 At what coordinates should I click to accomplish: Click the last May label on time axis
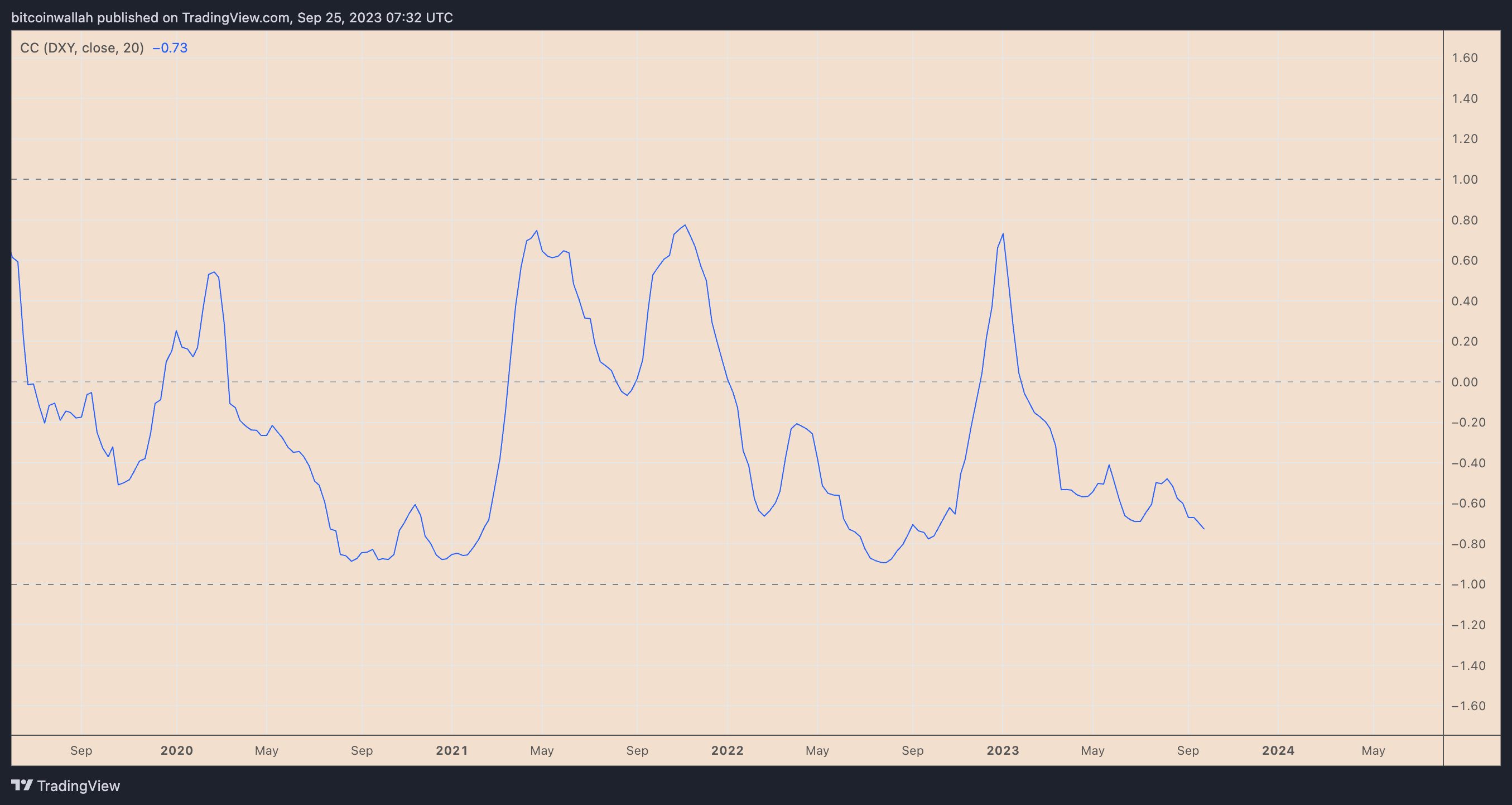click(x=1373, y=750)
